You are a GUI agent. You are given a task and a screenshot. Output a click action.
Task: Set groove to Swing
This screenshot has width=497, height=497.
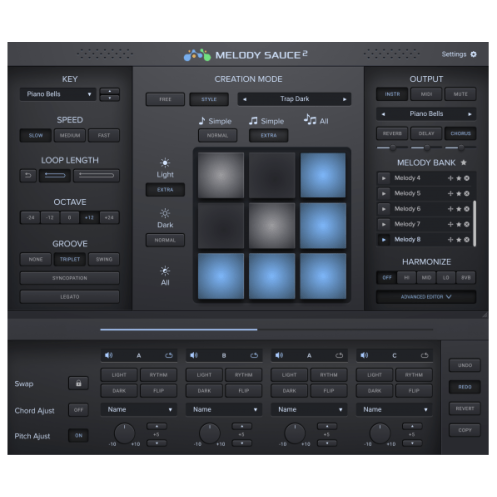(104, 259)
